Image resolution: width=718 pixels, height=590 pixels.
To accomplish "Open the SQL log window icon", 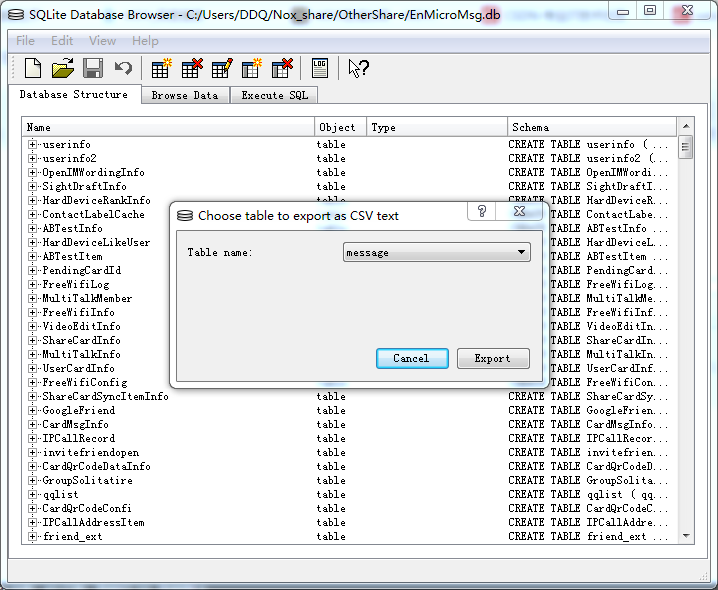I will coord(320,68).
